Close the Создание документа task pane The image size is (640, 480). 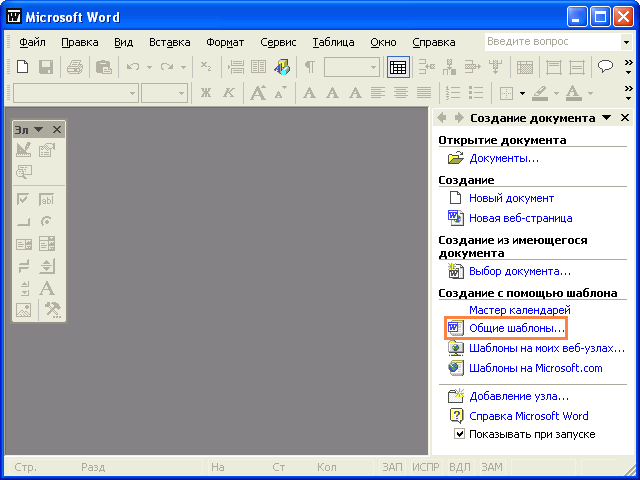click(624, 118)
